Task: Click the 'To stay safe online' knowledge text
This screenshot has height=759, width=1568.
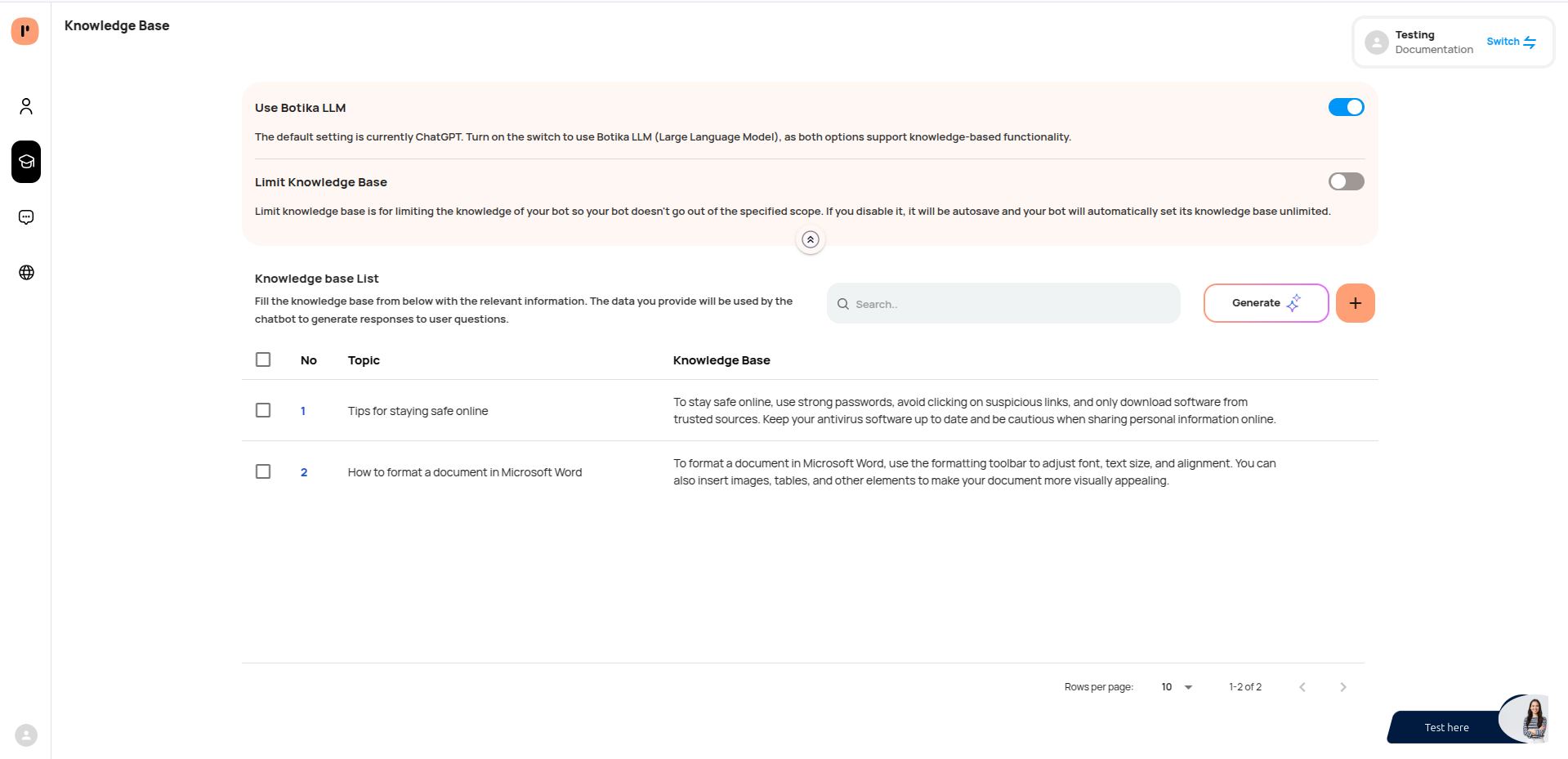Action: click(975, 410)
